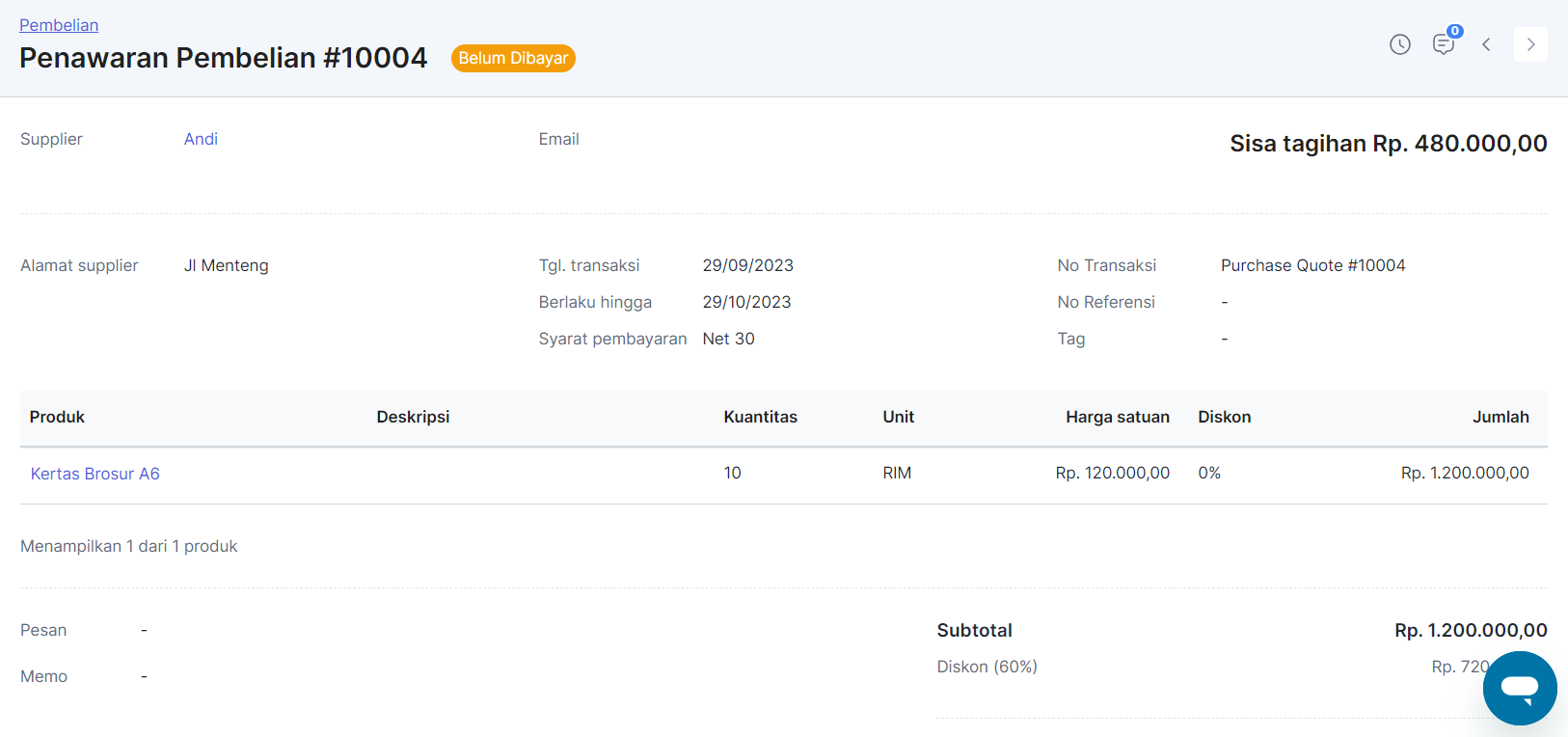Select the Purchase Quote #10004 transaction number

click(x=1312, y=265)
